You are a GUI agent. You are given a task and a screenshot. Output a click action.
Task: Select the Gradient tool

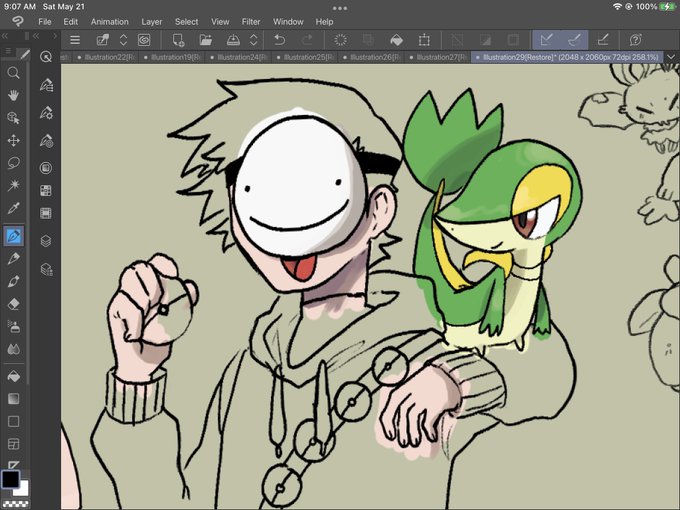[13, 399]
